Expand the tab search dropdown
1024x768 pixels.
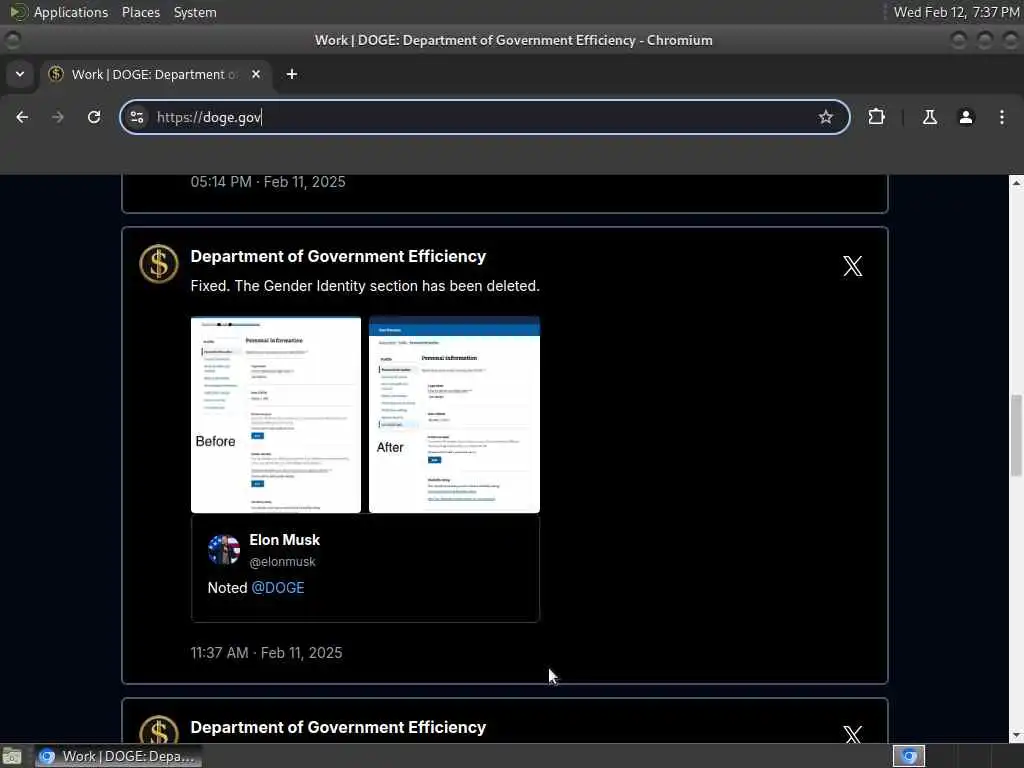pyautogui.click(x=20, y=74)
